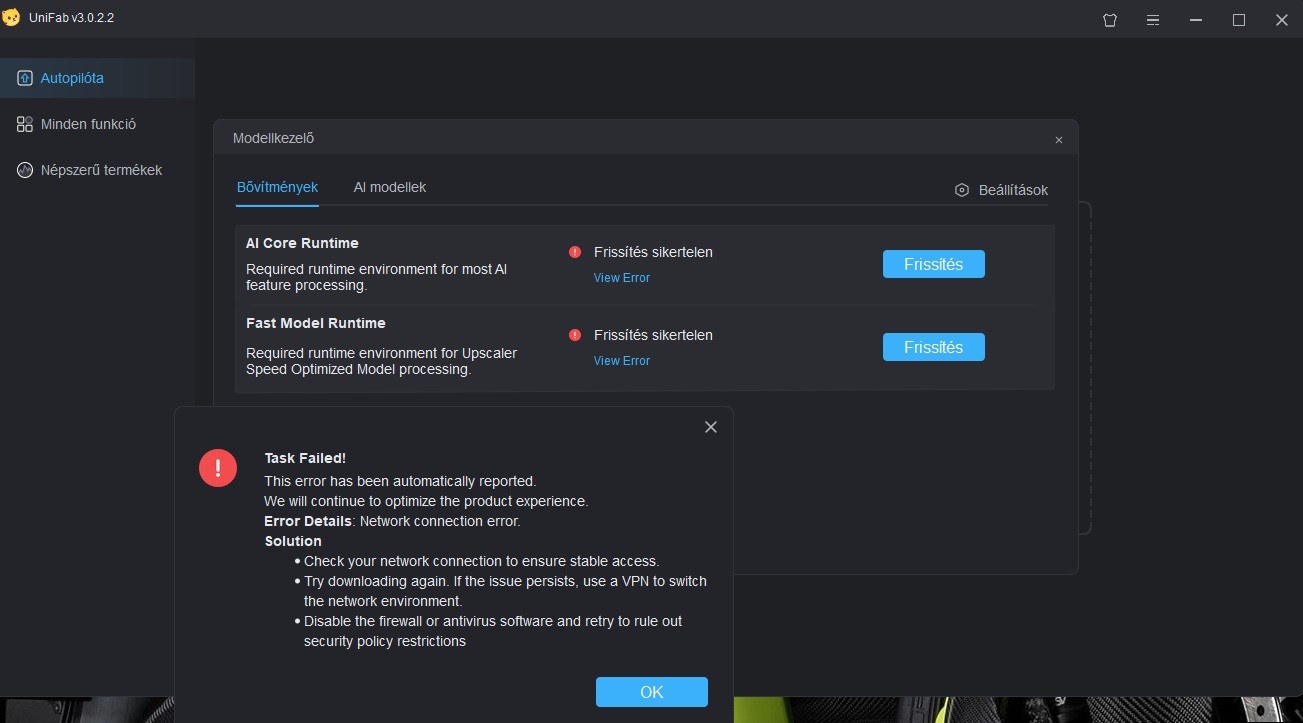The image size is (1303, 723).
Task: Click Frissítés for Fast Model Runtime
Action: 934,347
